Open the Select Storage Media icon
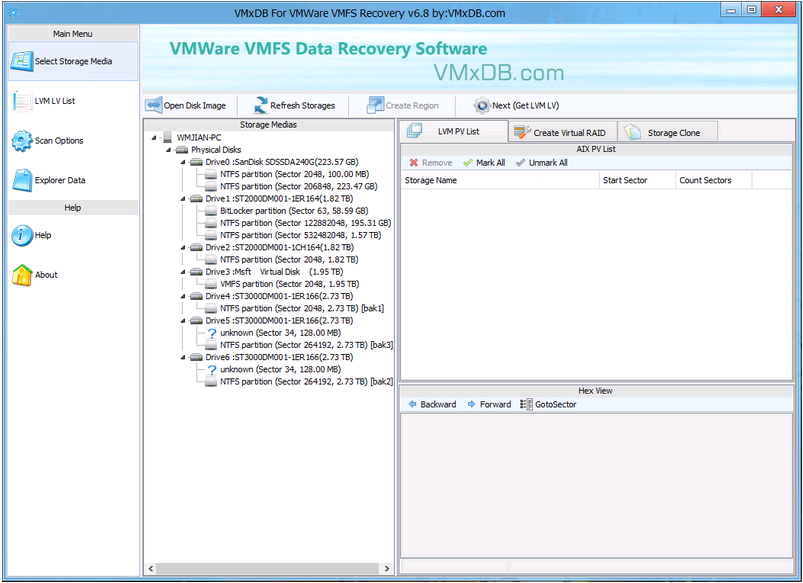The image size is (803, 583). click(22, 61)
